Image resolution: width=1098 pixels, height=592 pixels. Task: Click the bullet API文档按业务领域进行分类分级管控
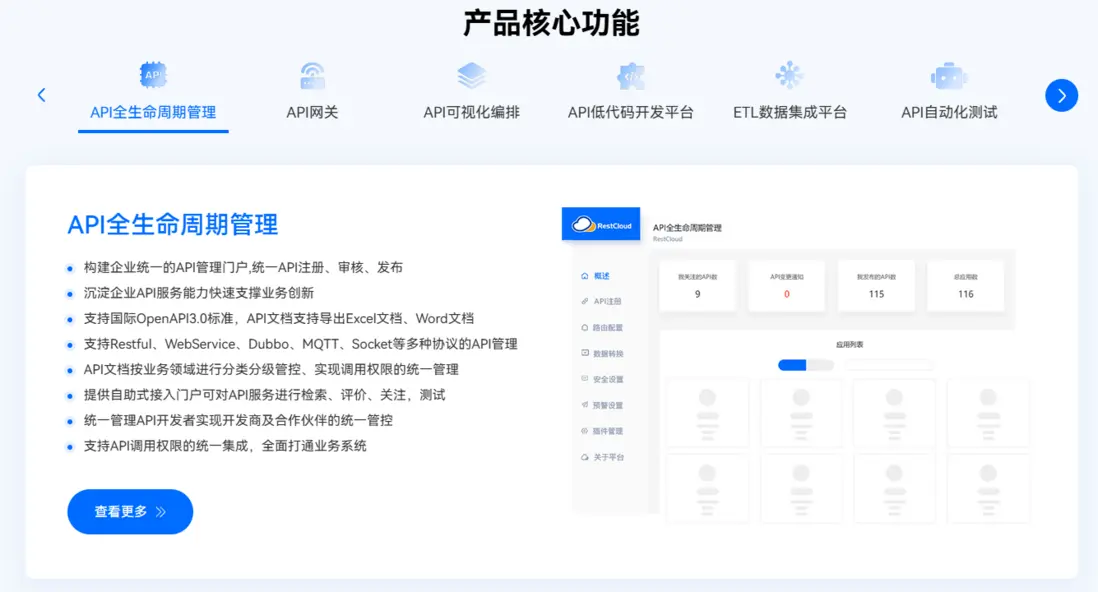click(271, 369)
